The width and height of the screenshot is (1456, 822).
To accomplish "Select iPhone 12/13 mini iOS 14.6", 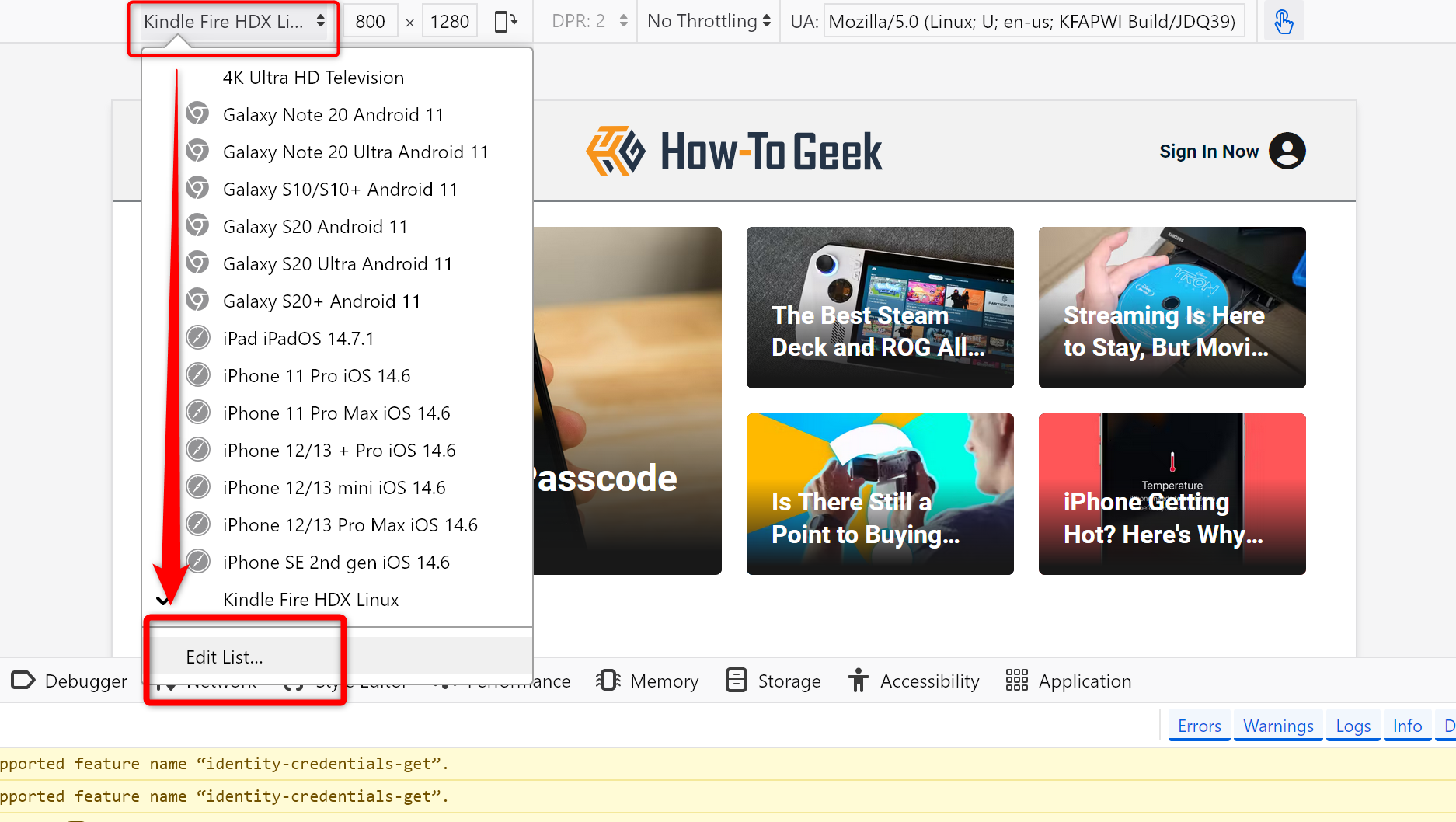I will tap(337, 488).
